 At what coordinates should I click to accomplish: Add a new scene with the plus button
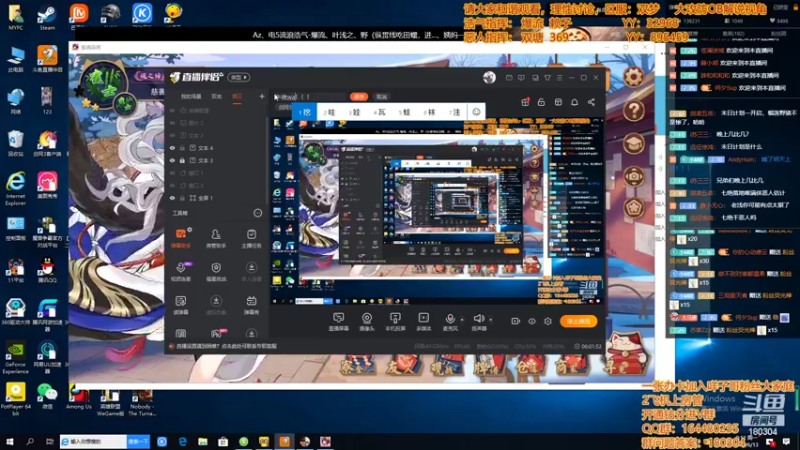pyautogui.click(x=262, y=96)
